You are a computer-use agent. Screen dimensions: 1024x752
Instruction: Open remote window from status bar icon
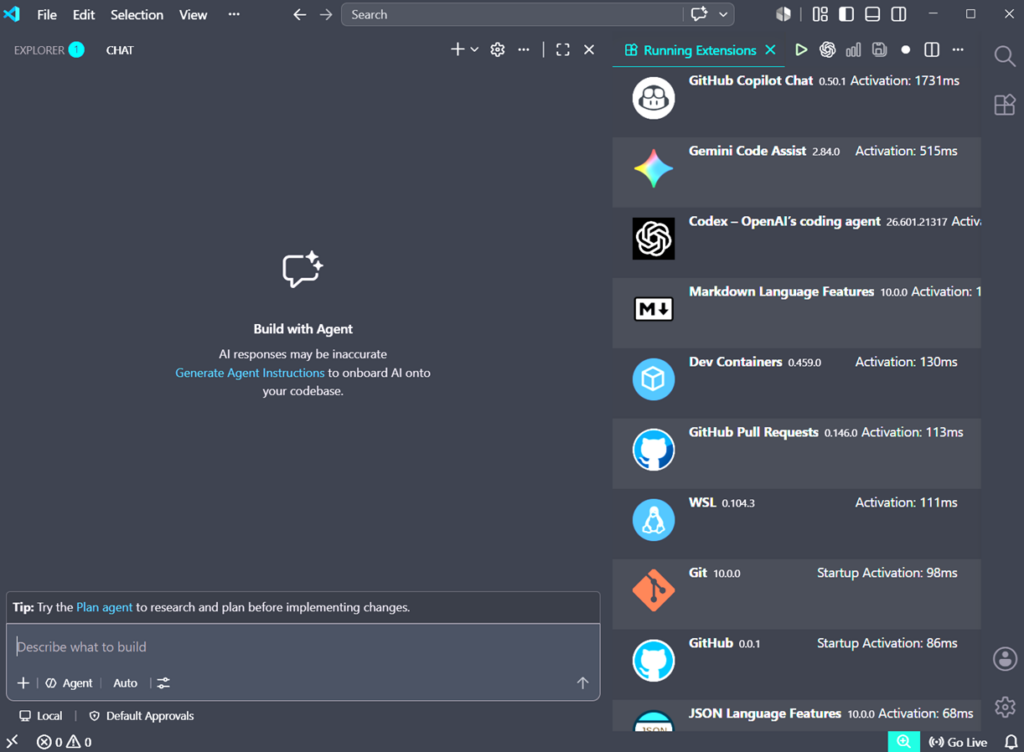point(12,742)
